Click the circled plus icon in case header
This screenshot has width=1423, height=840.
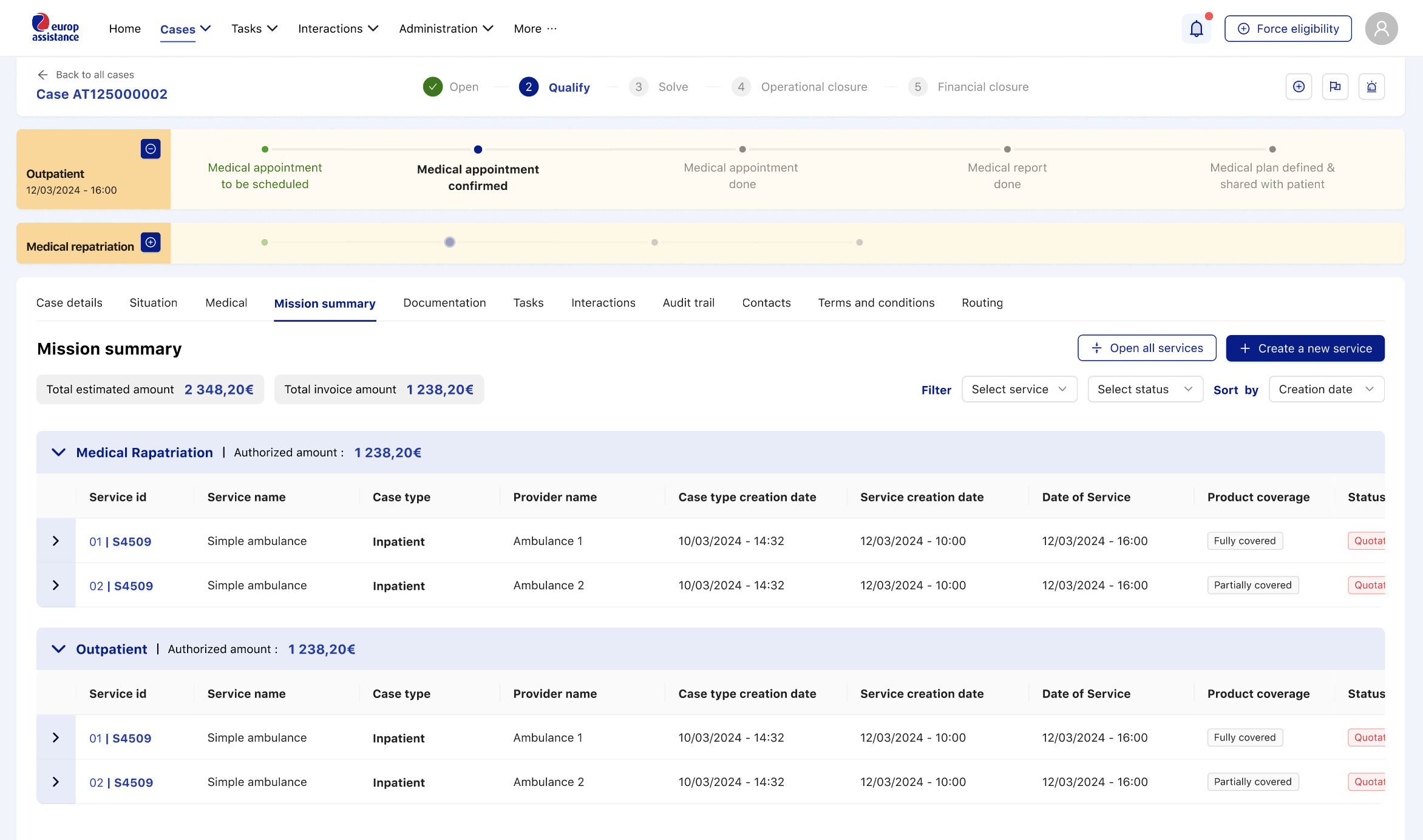pyautogui.click(x=1299, y=87)
